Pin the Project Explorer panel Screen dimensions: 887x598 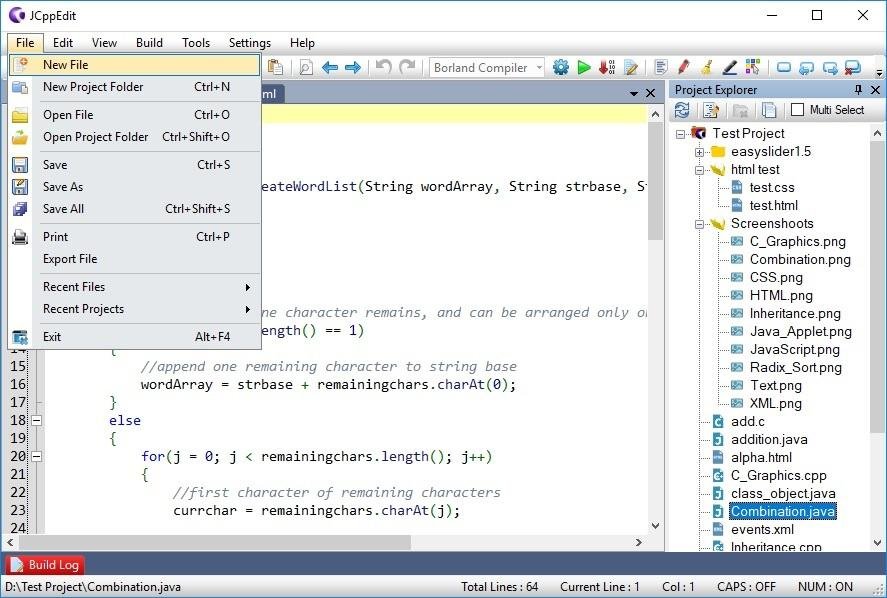point(858,90)
